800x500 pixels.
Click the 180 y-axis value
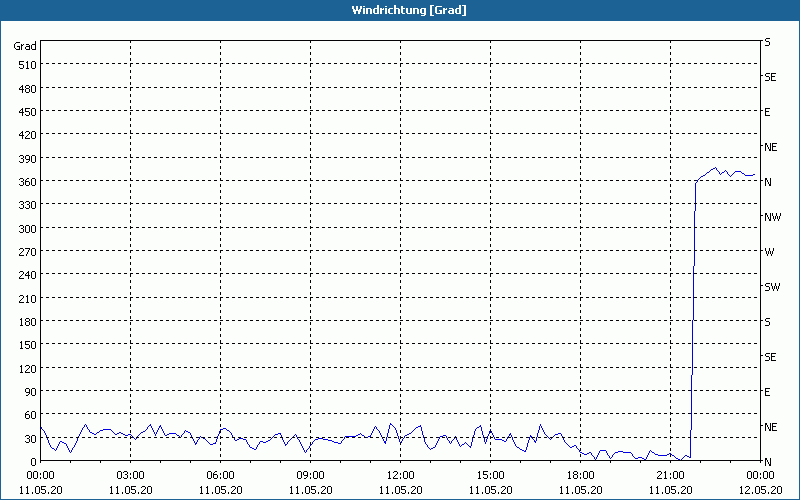click(x=28, y=322)
